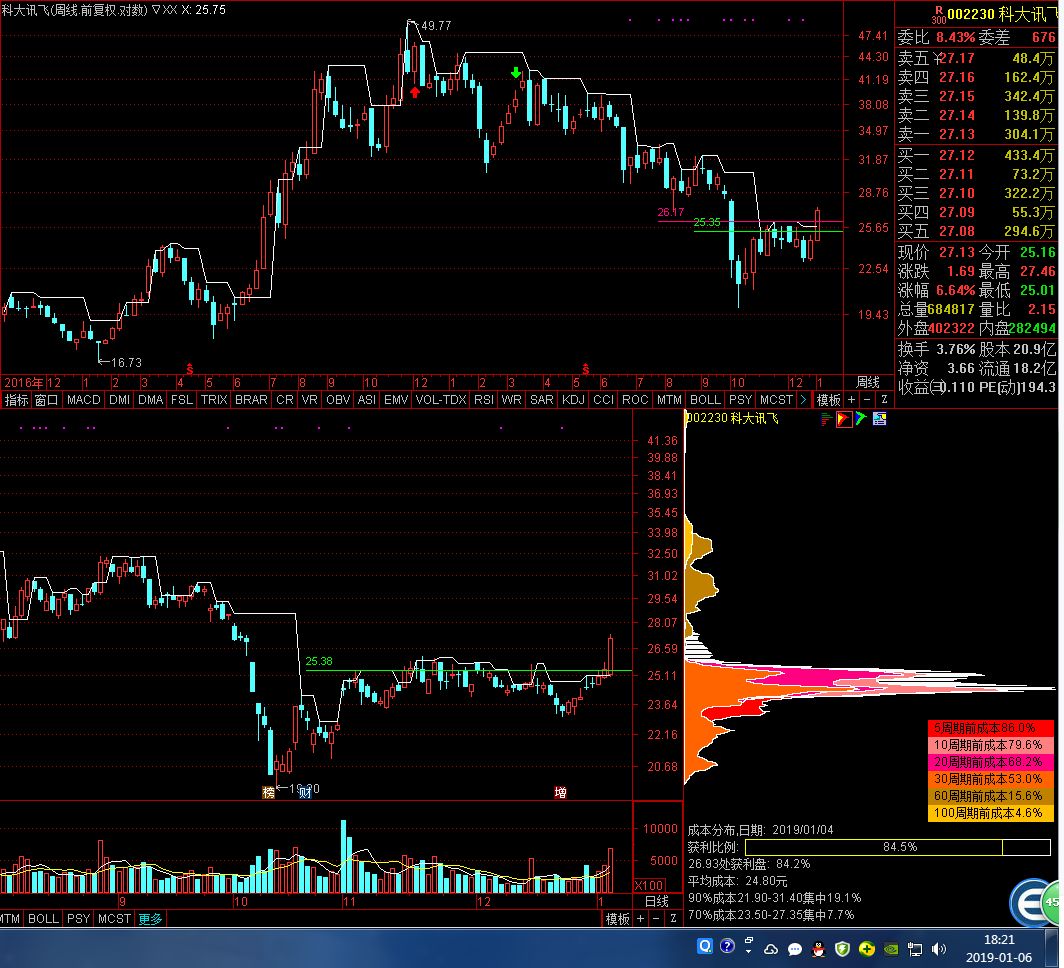Open 更多 indicator list at bottom
This screenshot has width=1064, height=968.
click(150, 918)
